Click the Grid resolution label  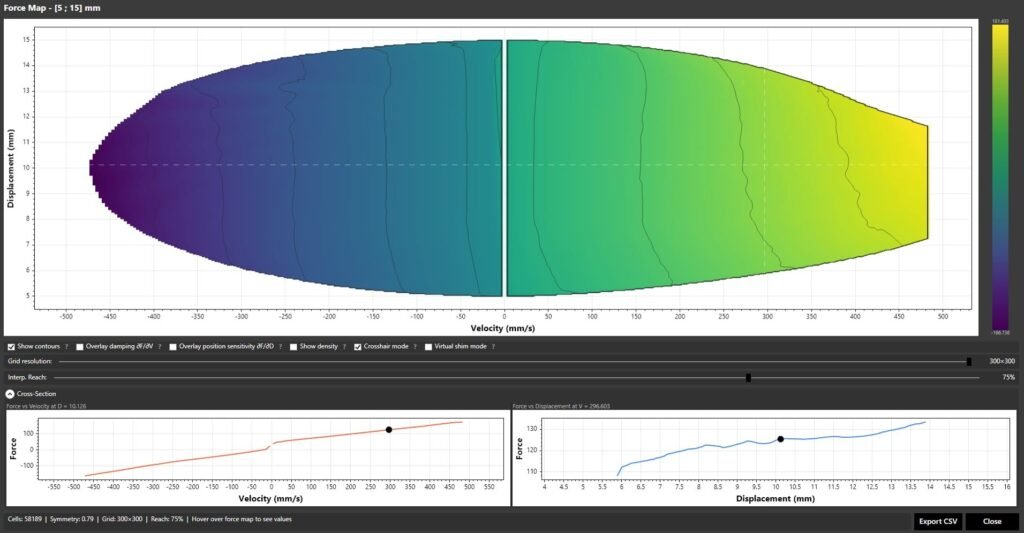(29, 361)
